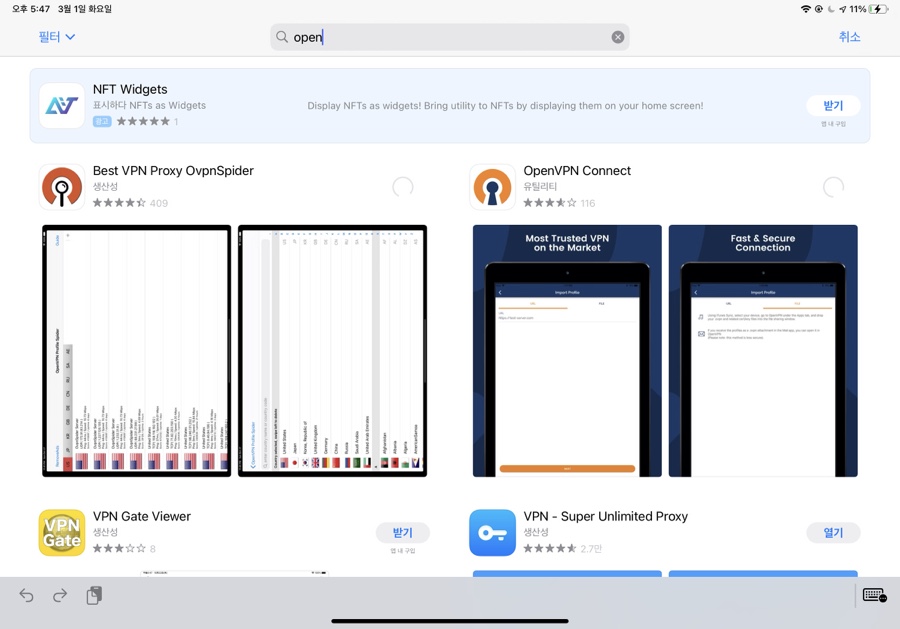Screen dimensions: 900x629
Task: Tap the OvpnSpider download progress spinner
Action: pos(402,187)
